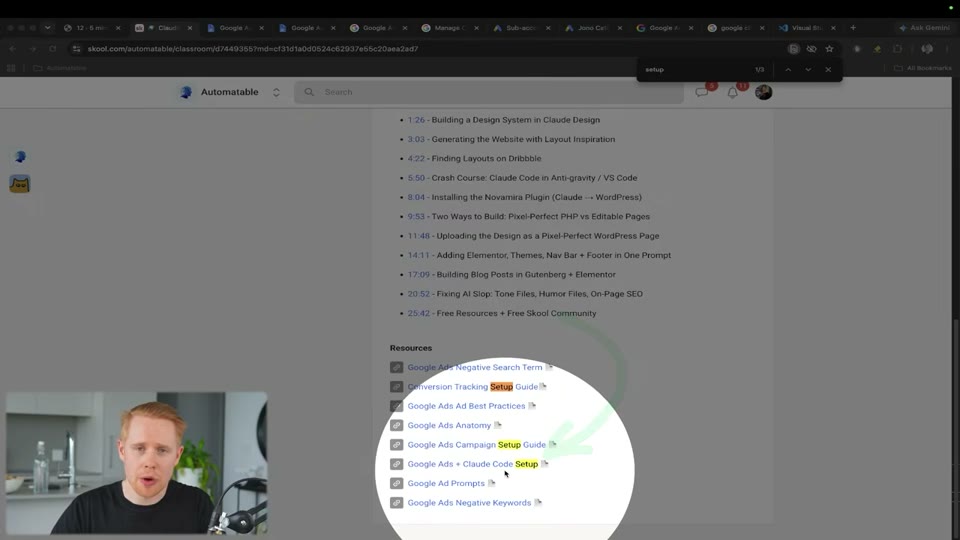Open Google Ads Anatomy resource
This screenshot has width=960, height=540.
click(x=449, y=426)
